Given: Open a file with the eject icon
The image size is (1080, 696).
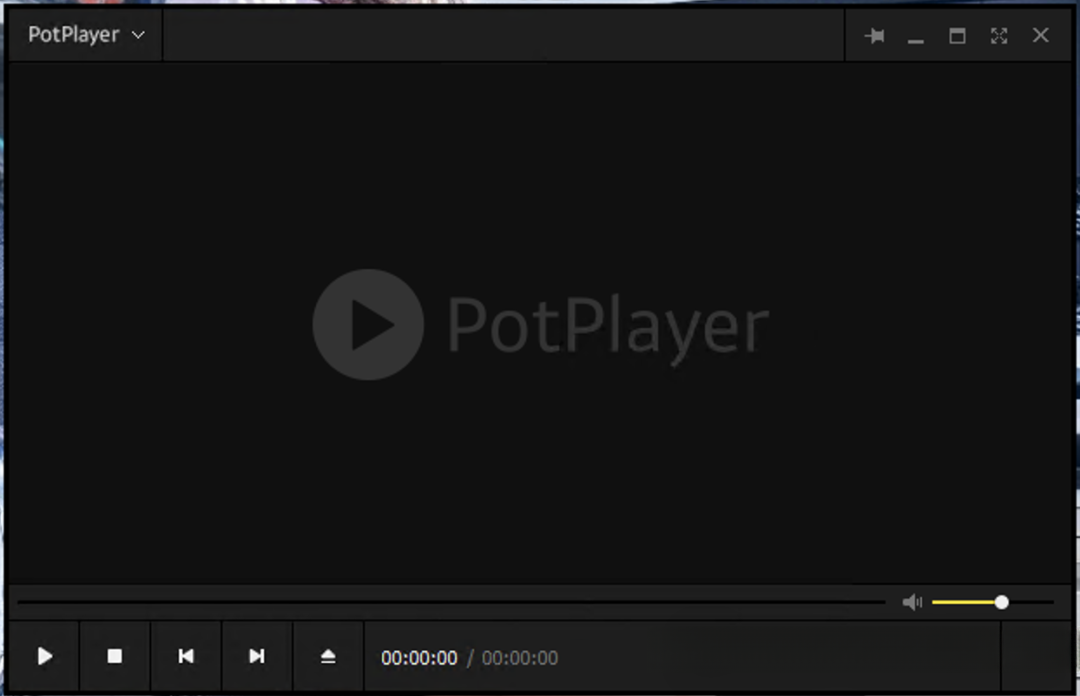Looking at the screenshot, I should click(329, 656).
